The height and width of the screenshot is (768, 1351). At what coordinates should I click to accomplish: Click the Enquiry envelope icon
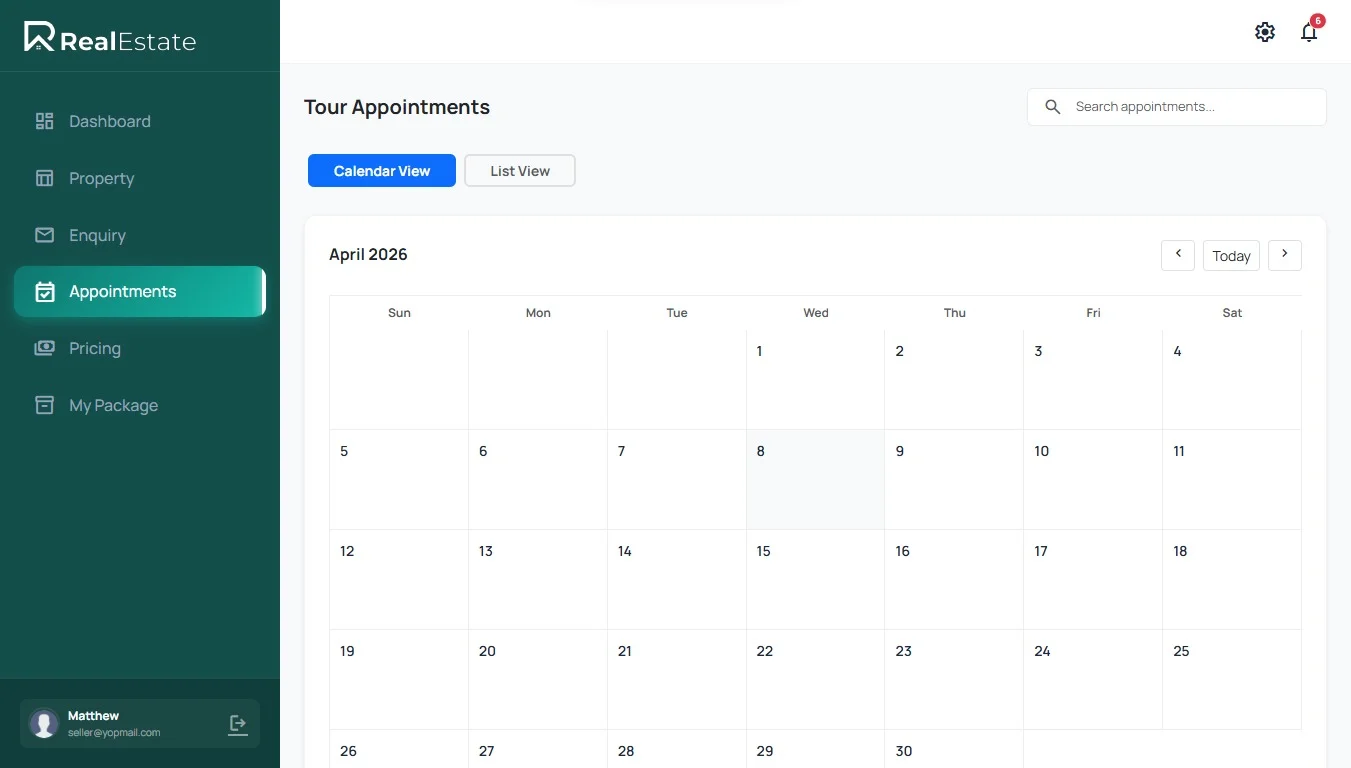pos(44,235)
